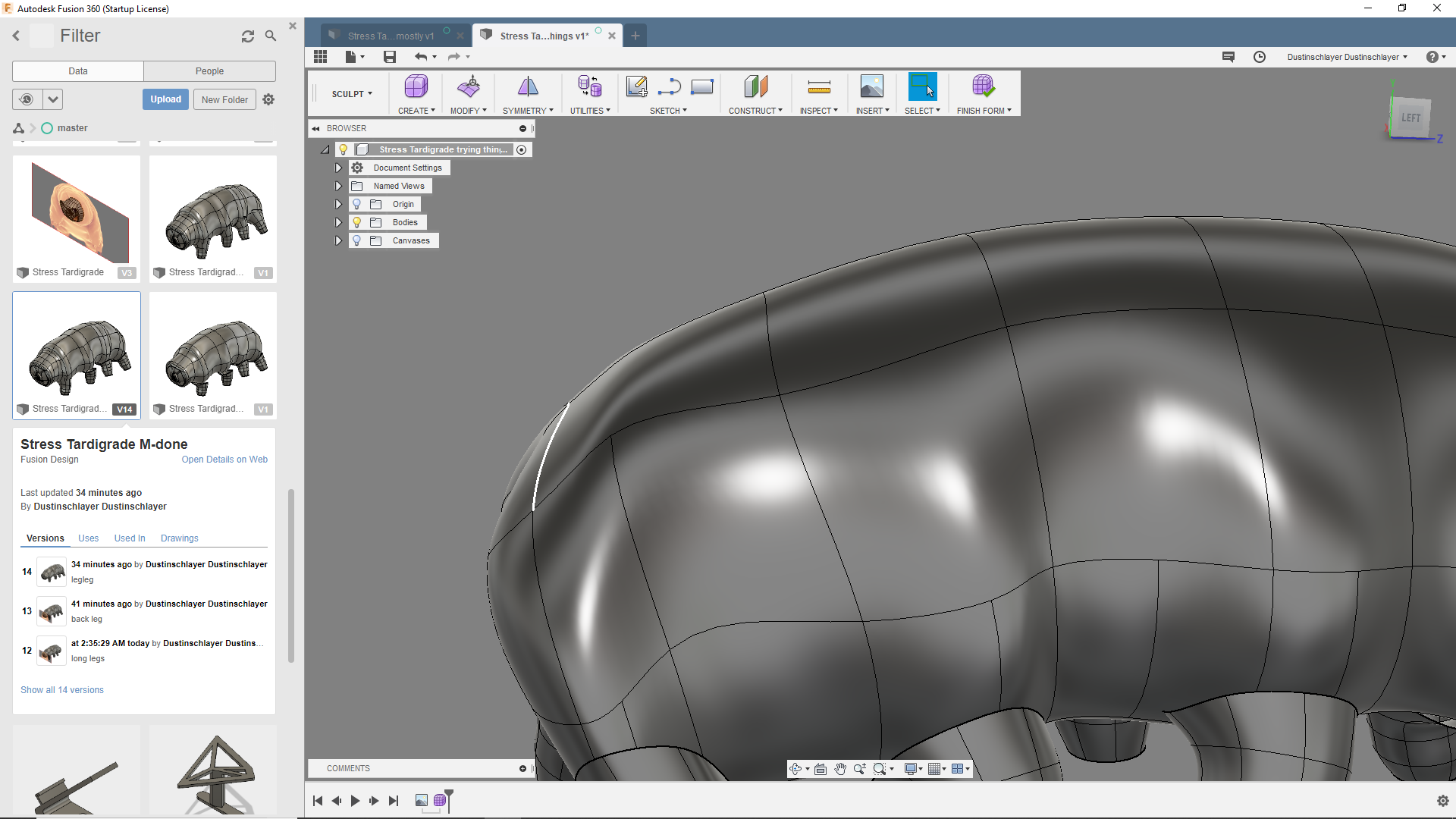Image resolution: width=1456 pixels, height=819 pixels.
Task: Click the Insert image icon
Action: [872, 86]
